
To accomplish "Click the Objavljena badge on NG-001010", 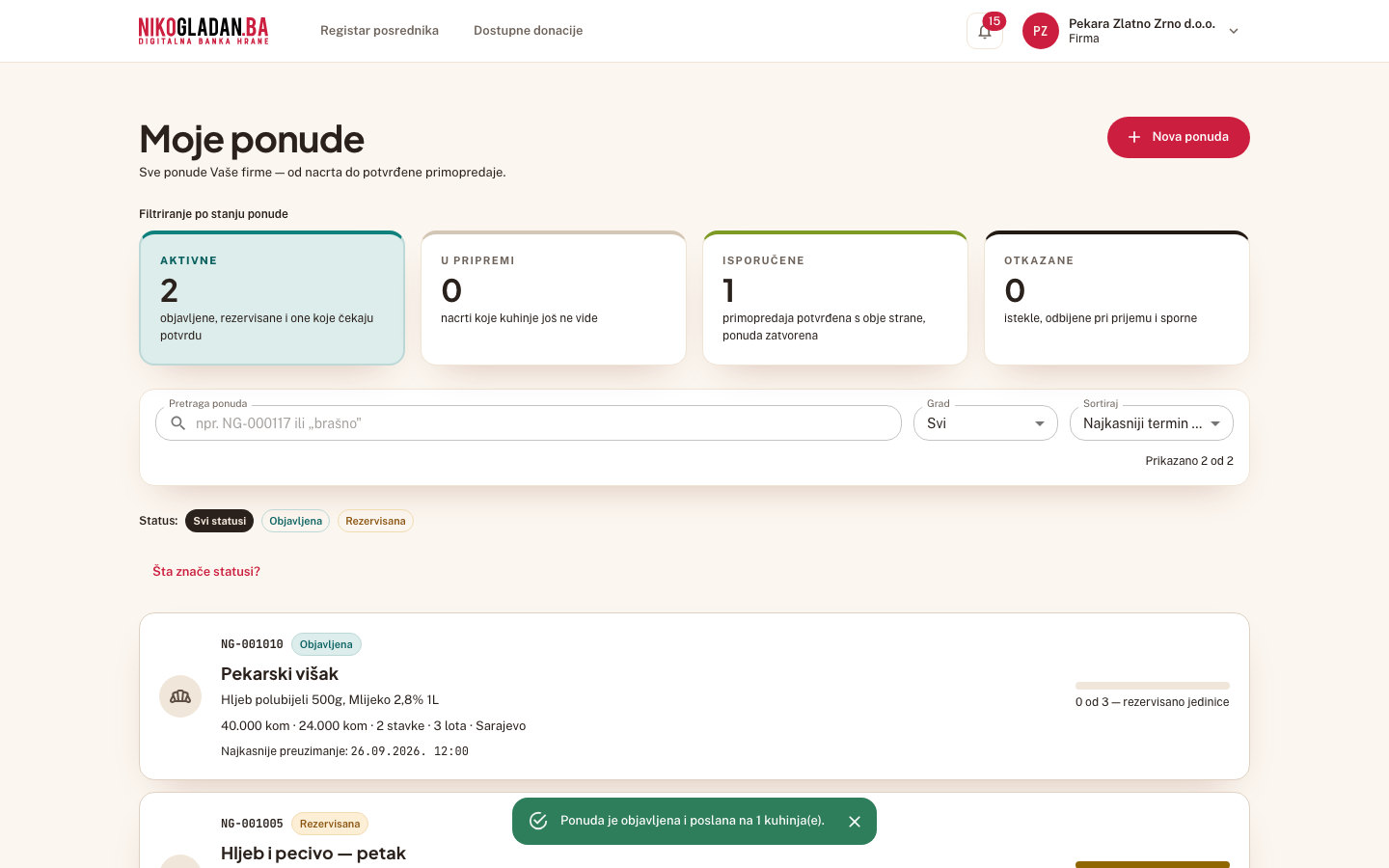I will tap(326, 644).
